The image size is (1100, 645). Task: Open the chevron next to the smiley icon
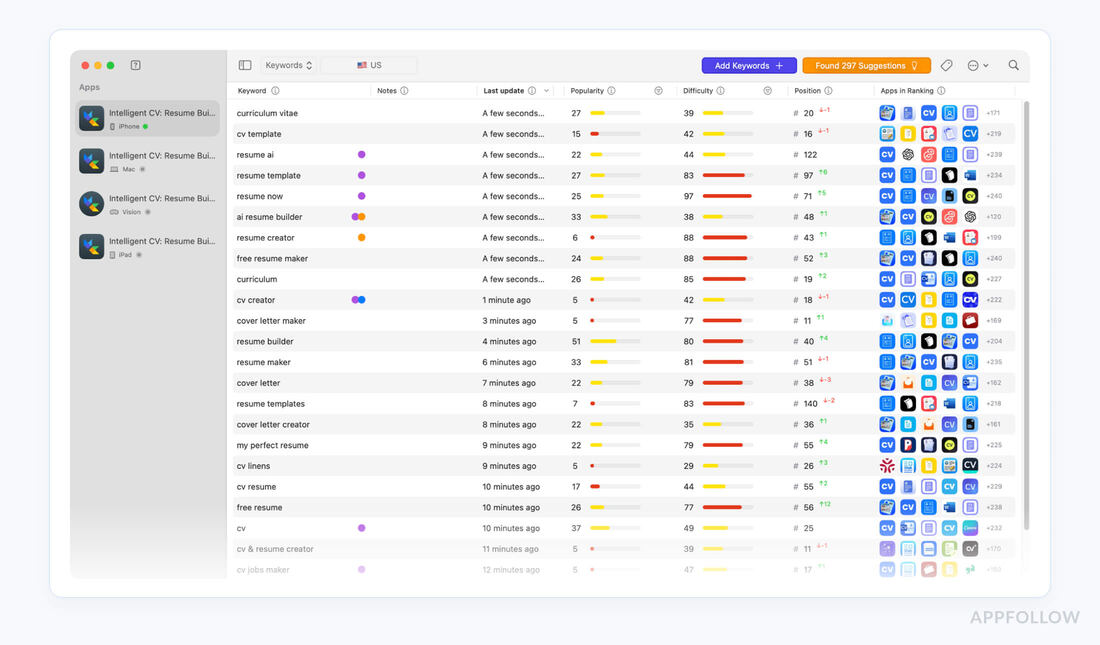click(x=984, y=65)
